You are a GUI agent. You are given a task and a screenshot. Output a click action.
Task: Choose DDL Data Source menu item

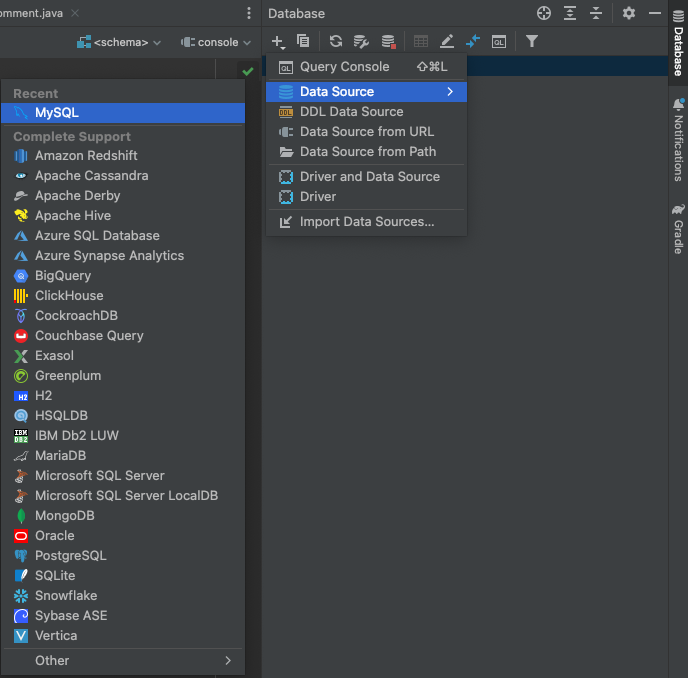[x=366, y=112]
